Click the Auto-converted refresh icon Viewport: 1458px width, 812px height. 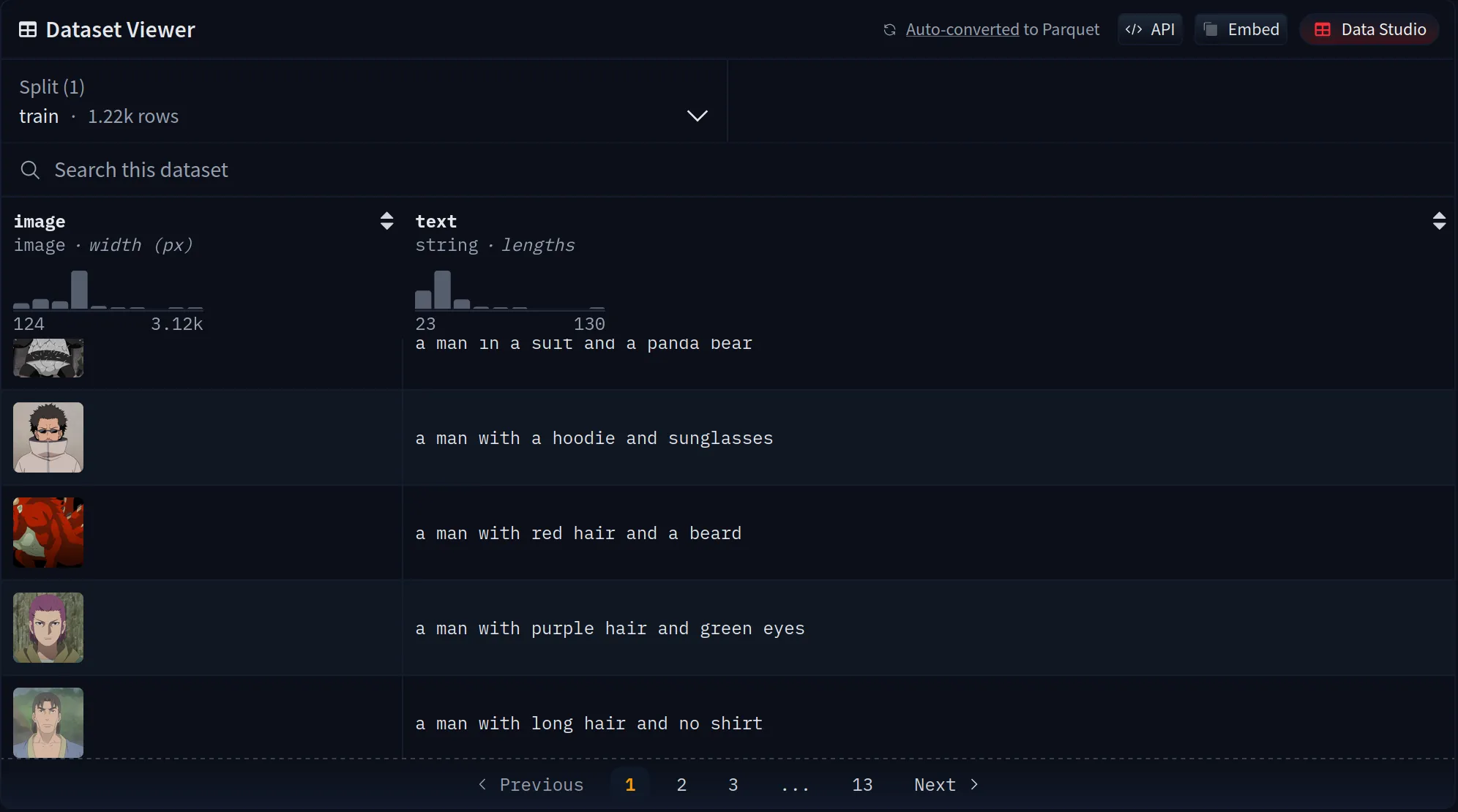click(889, 30)
